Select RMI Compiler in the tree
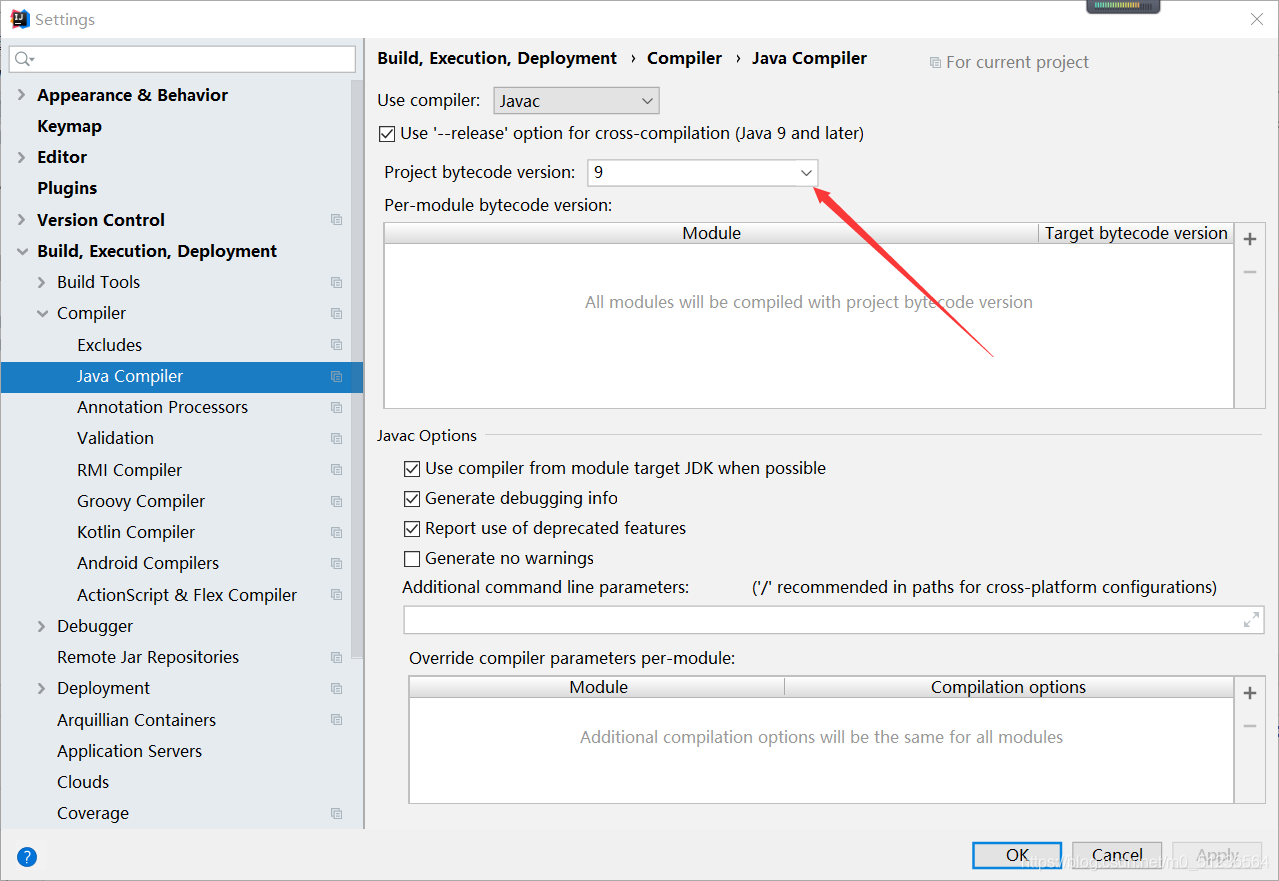Viewport: 1279px width, 881px height. tap(129, 470)
